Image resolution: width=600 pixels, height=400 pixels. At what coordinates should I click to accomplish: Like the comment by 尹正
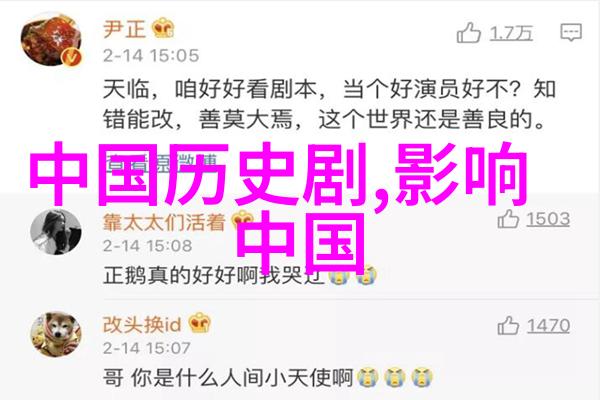tap(468, 33)
